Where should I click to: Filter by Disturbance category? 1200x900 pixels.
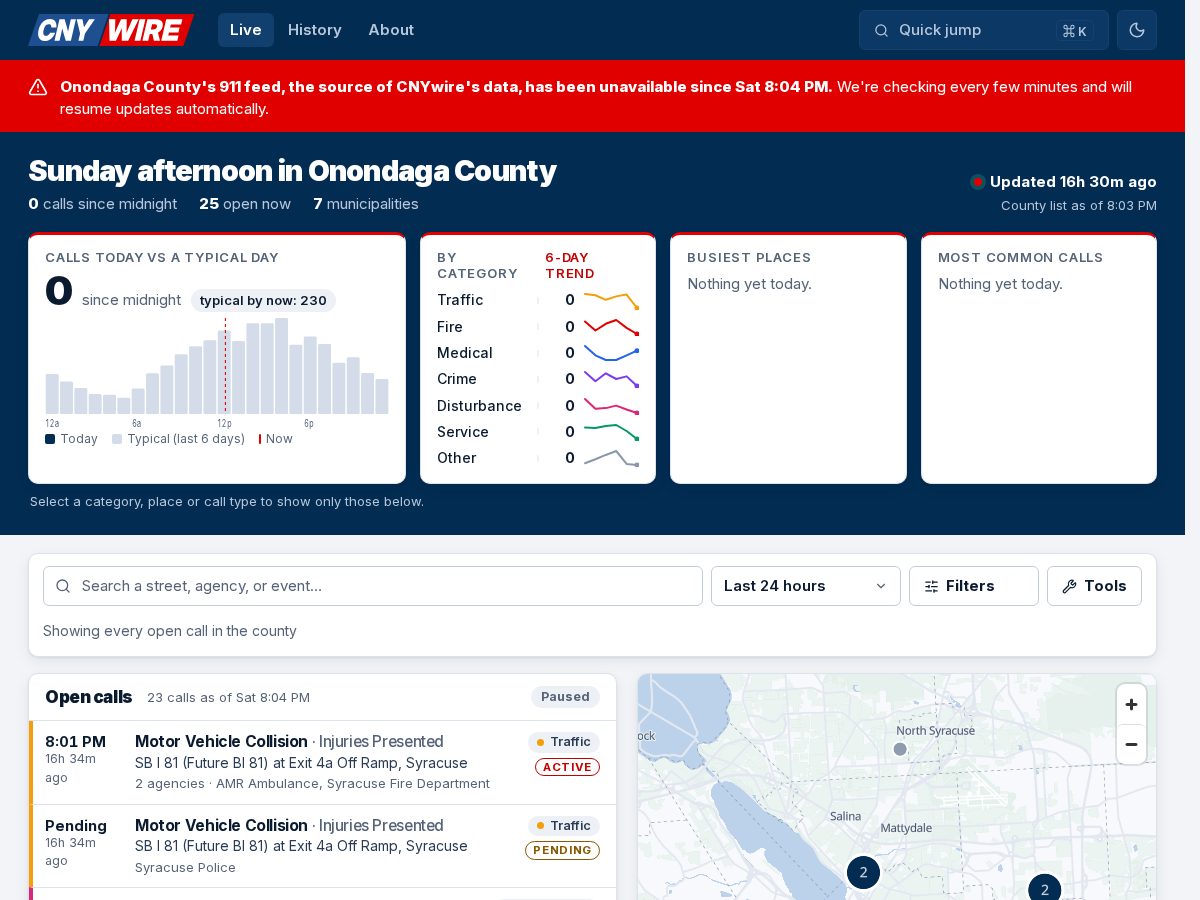point(538,406)
